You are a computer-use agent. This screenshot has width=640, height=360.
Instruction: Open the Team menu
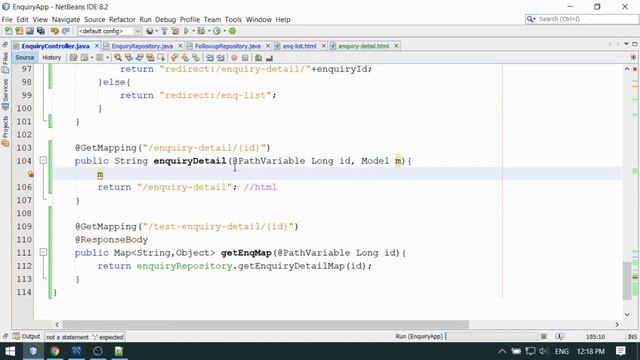tap(212, 20)
